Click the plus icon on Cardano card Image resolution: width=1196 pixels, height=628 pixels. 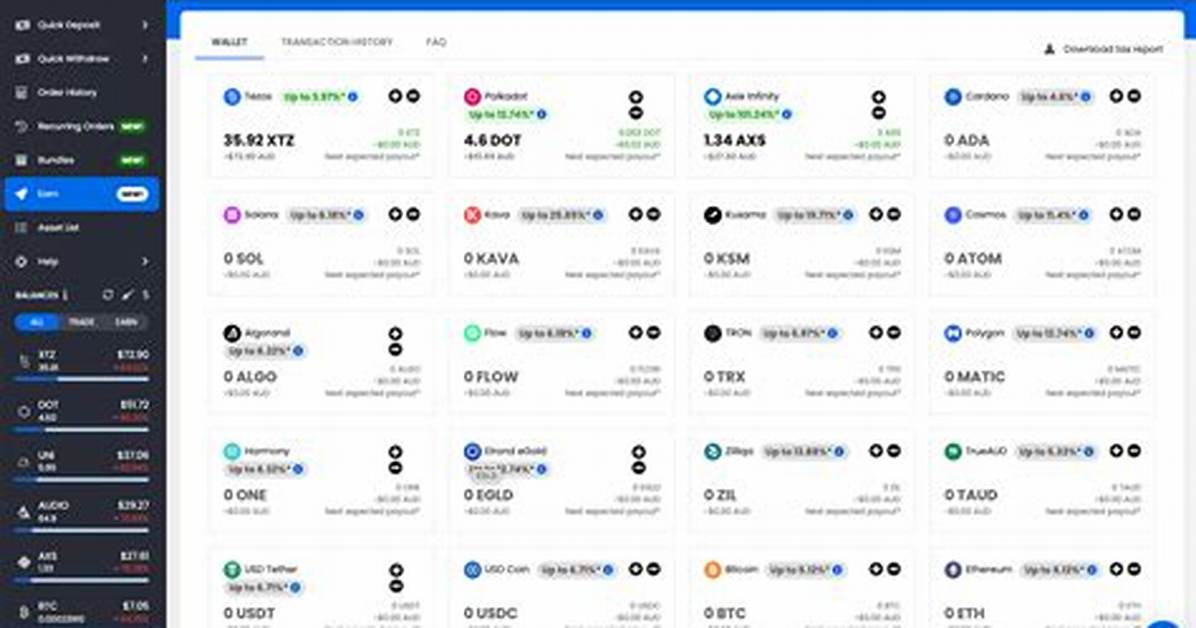coord(1116,96)
